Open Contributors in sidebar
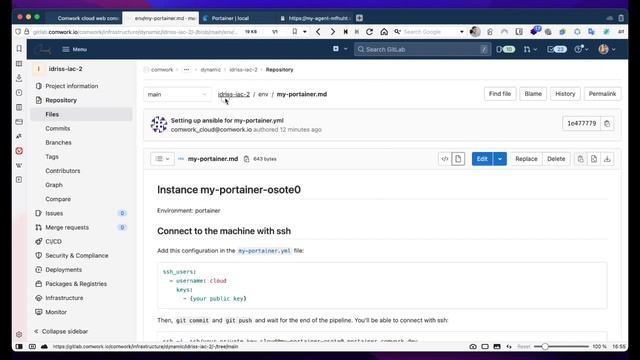Screen dimensions: 640x360 click(x=63, y=171)
